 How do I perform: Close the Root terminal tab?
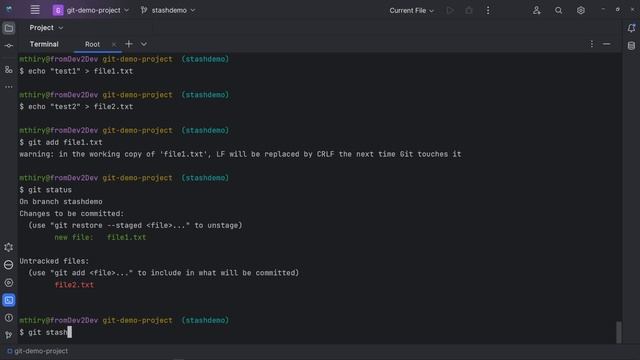[114, 44]
